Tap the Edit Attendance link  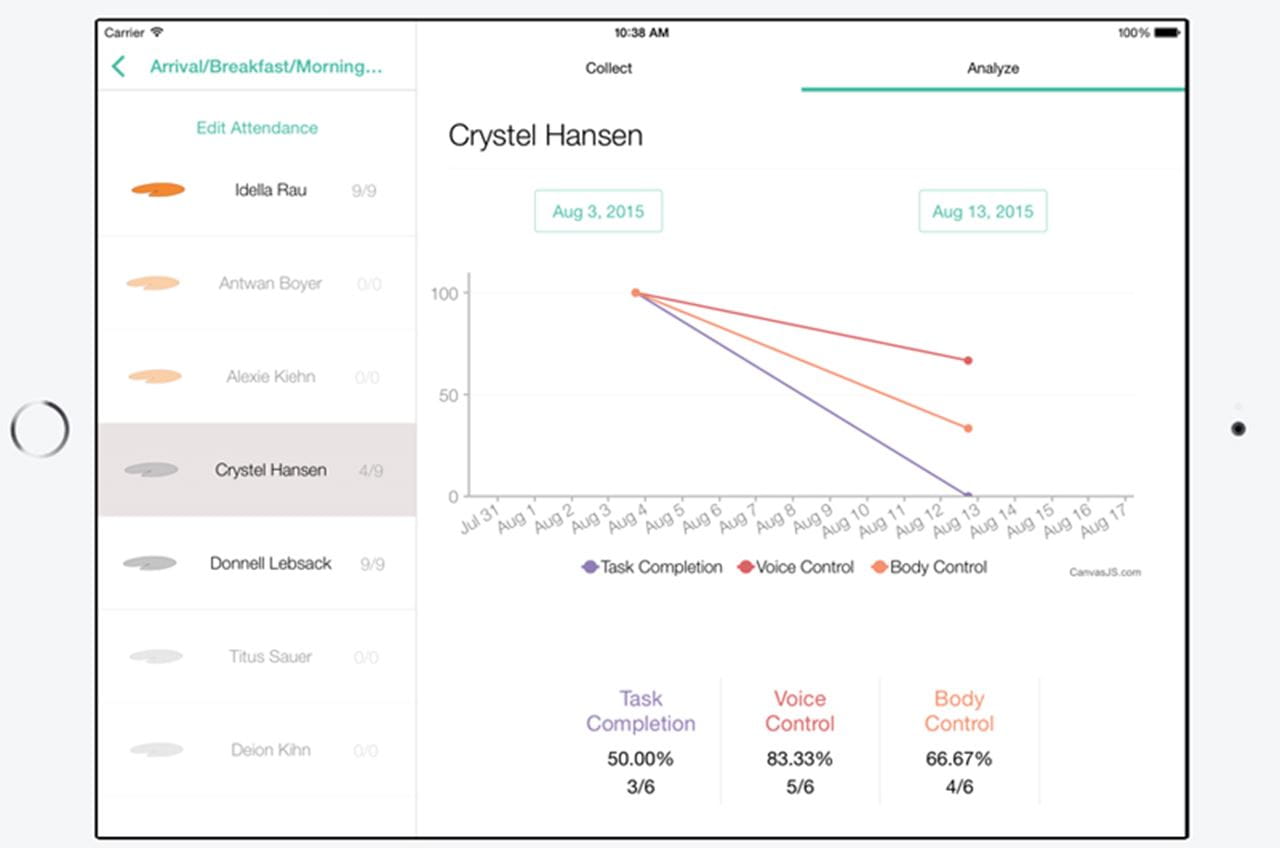(x=257, y=128)
